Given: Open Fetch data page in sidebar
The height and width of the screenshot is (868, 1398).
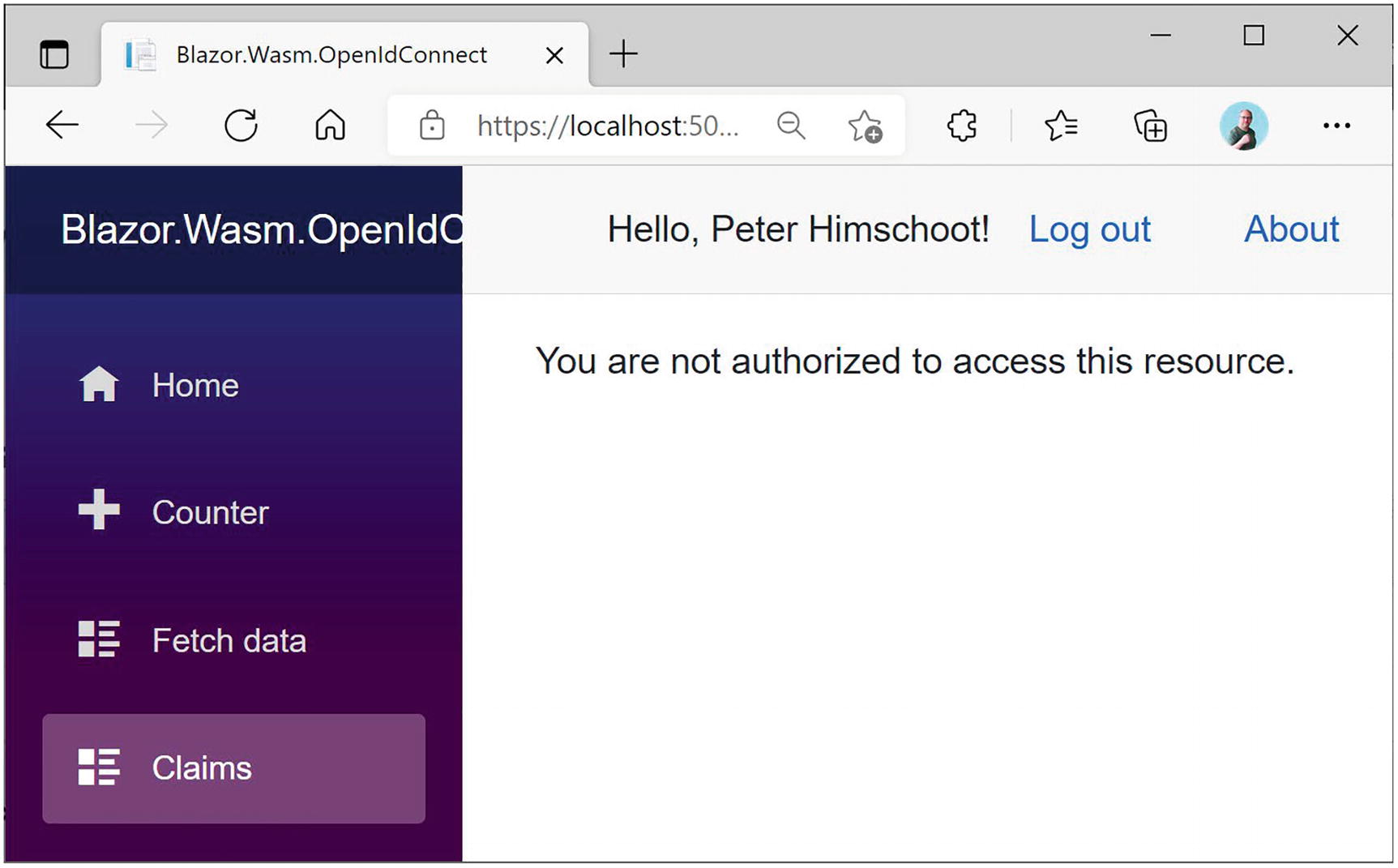Looking at the screenshot, I should [229, 640].
